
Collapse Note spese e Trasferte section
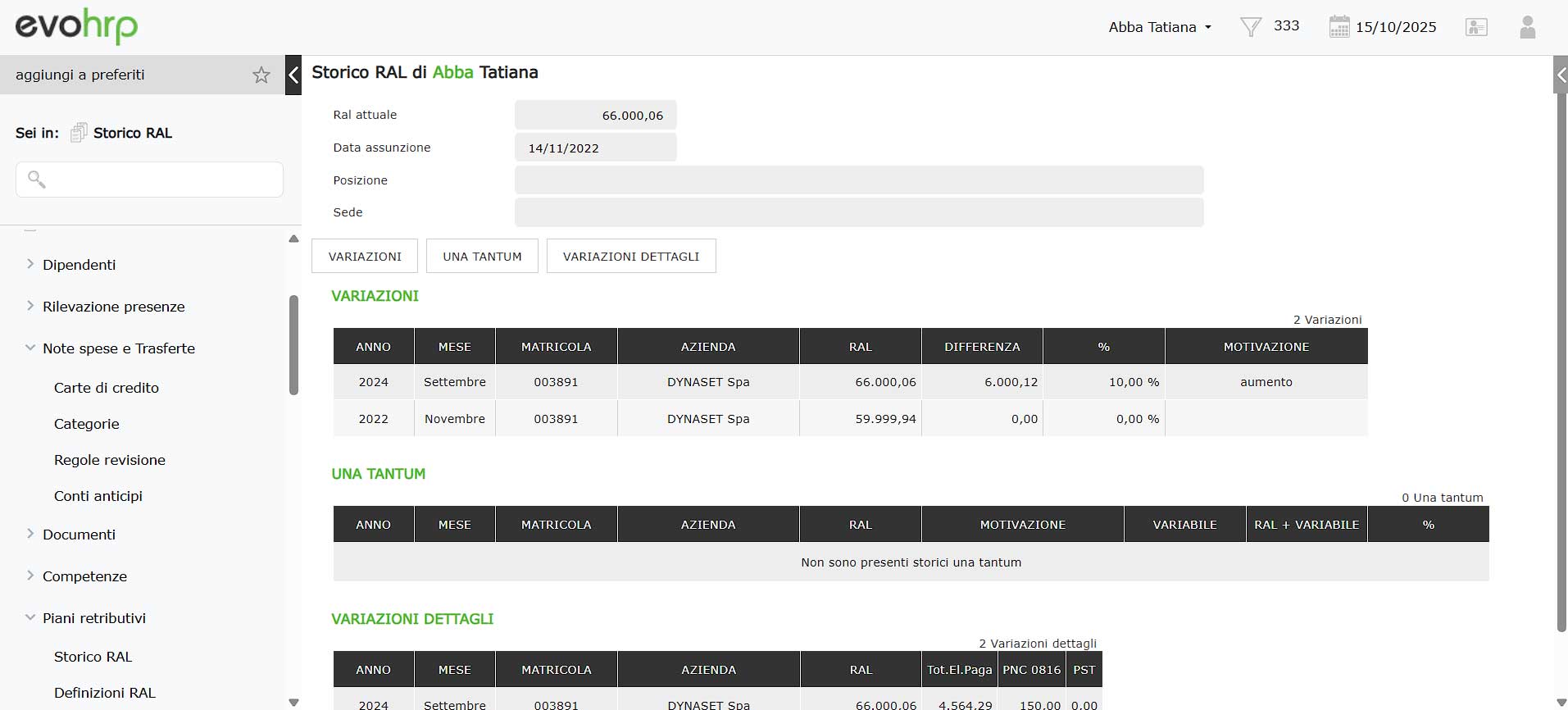coord(30,348)
